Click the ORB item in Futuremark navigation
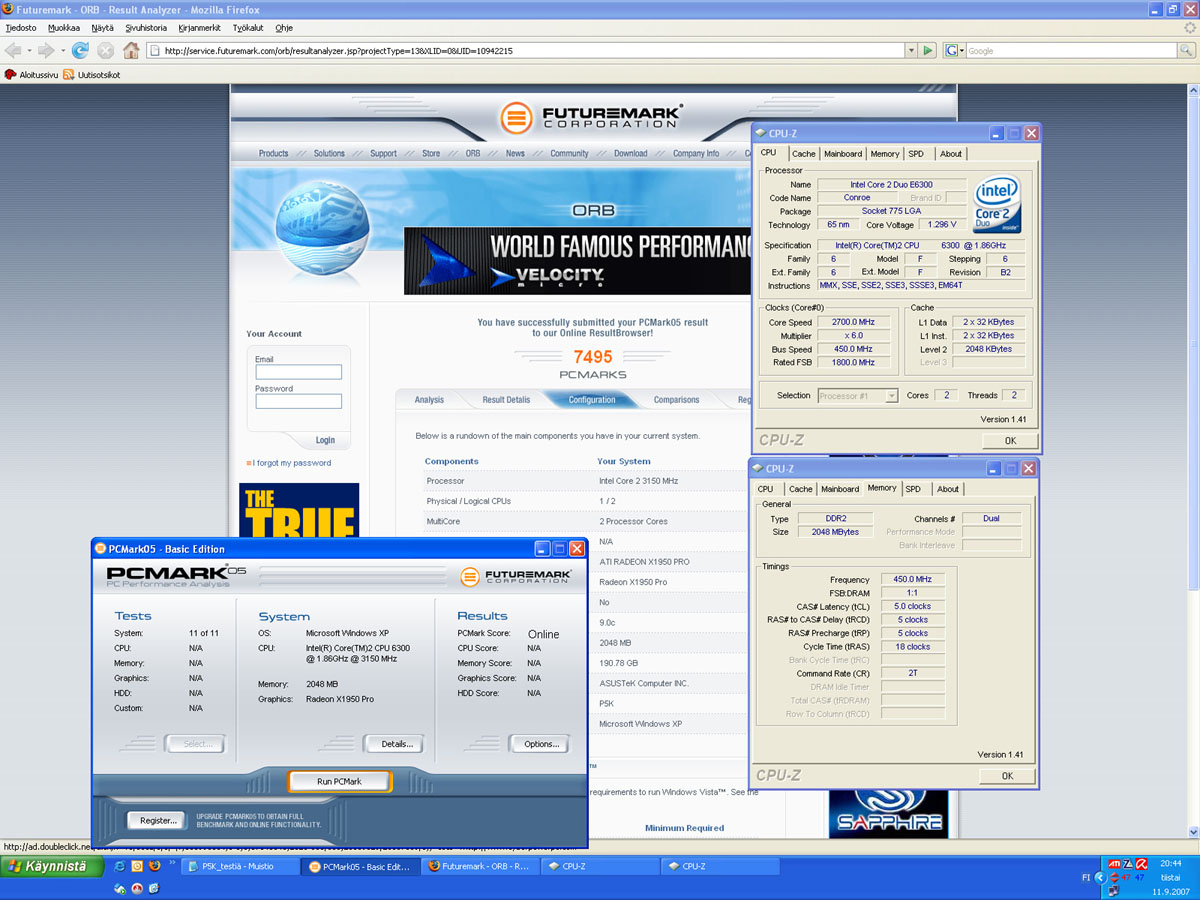Screen dimensions: 1200x900 pyautogui.click(x=473, y=154)
